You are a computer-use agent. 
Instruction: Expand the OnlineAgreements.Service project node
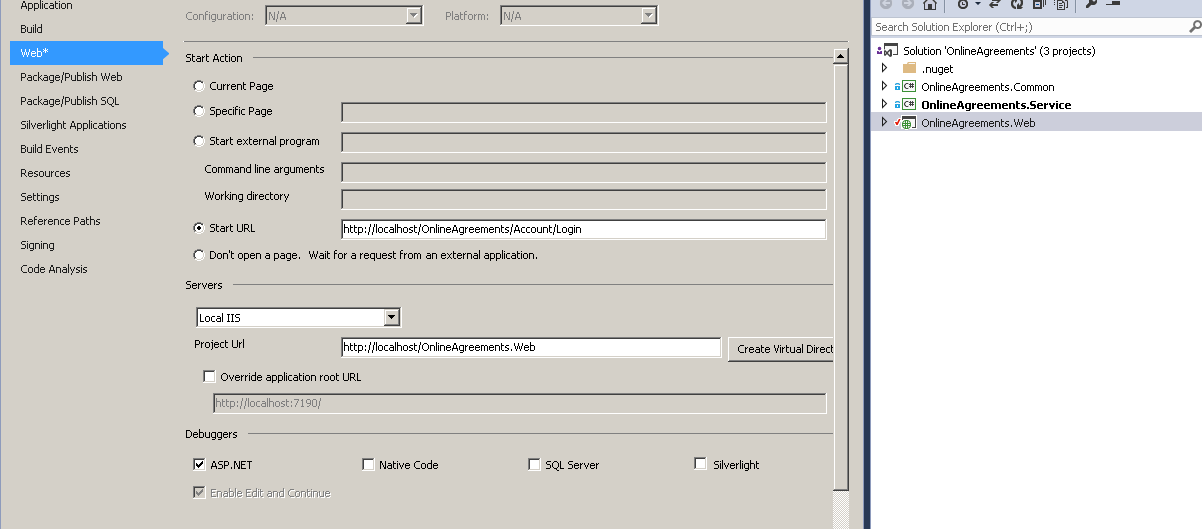[884, 104]
